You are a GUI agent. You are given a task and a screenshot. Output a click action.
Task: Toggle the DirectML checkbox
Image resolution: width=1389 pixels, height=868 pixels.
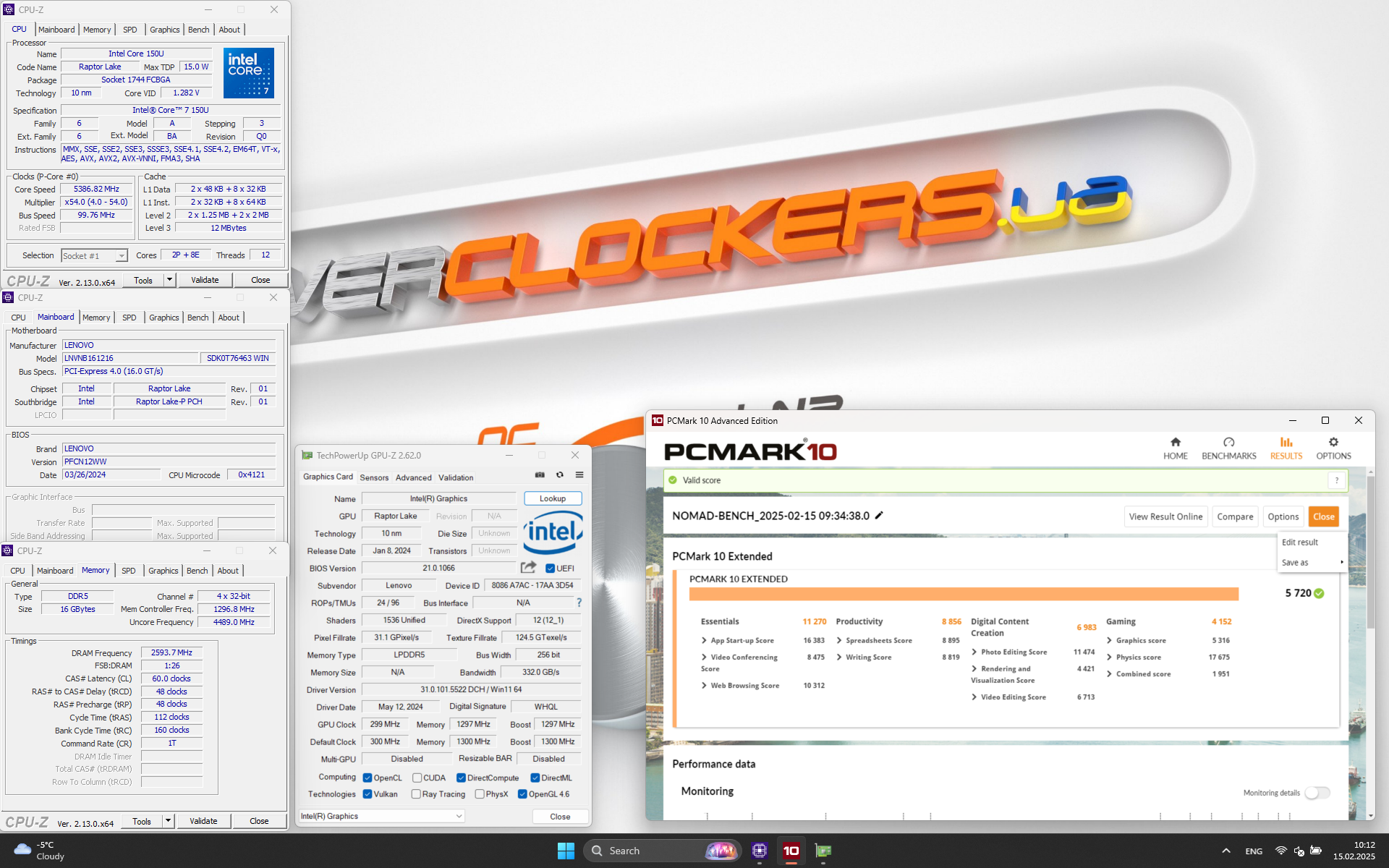coord(535,778)
